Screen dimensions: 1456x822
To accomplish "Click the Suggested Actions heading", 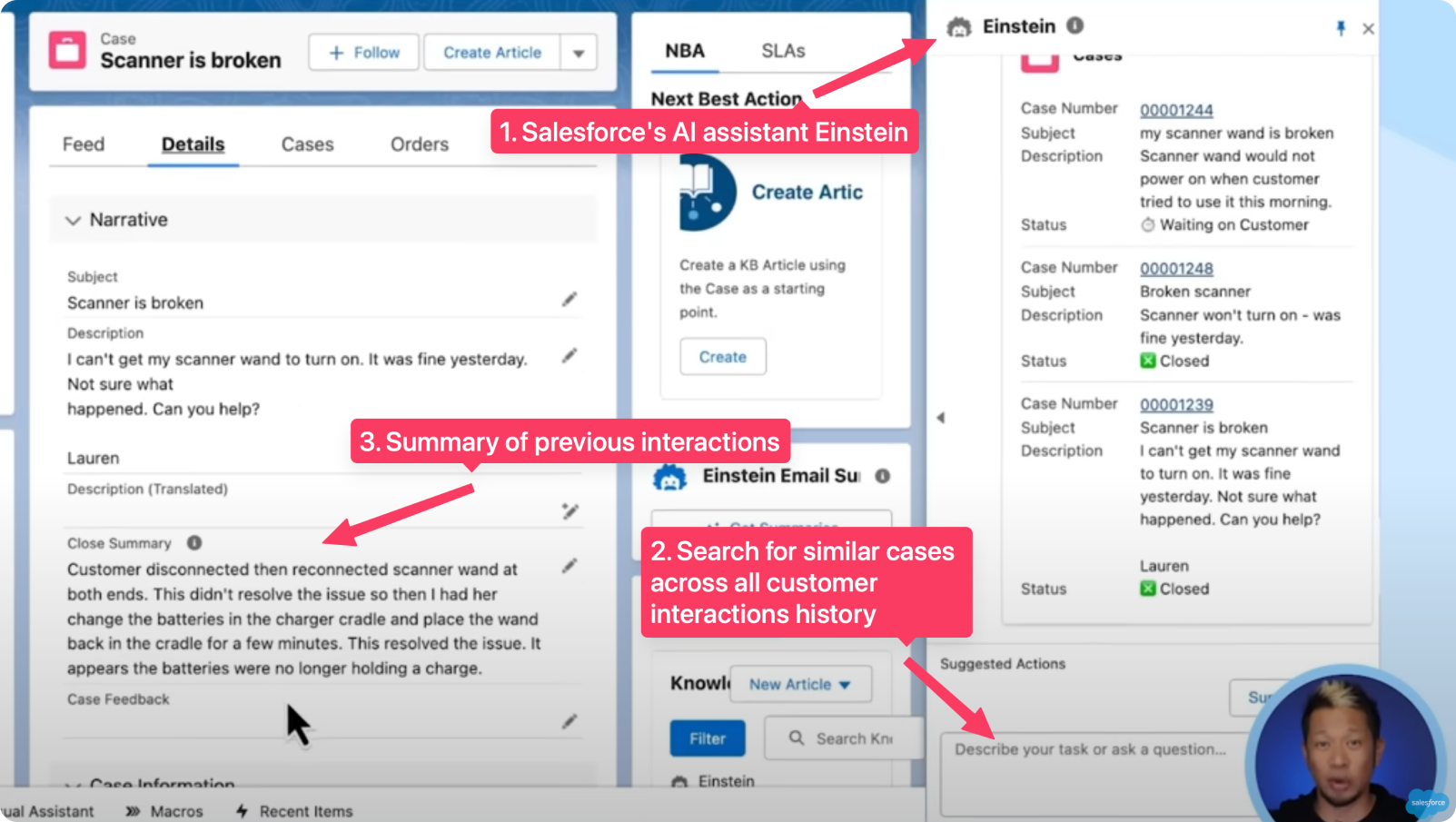I will coord(1003,664).
